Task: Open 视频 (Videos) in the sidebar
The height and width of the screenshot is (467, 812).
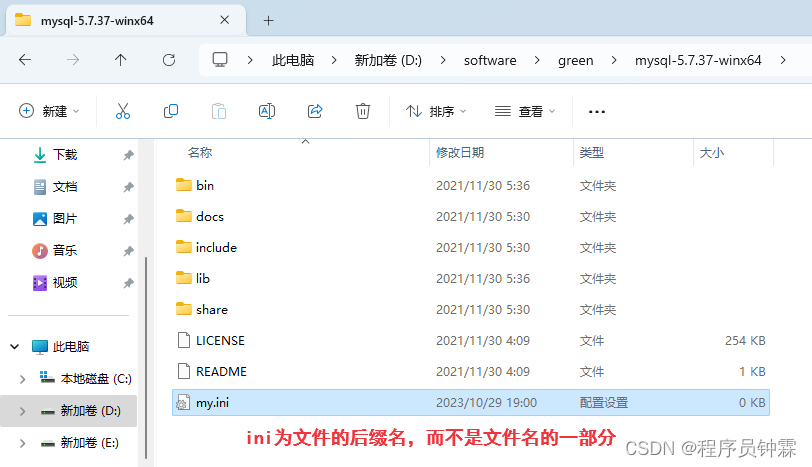Action: (x=65, y=283)
